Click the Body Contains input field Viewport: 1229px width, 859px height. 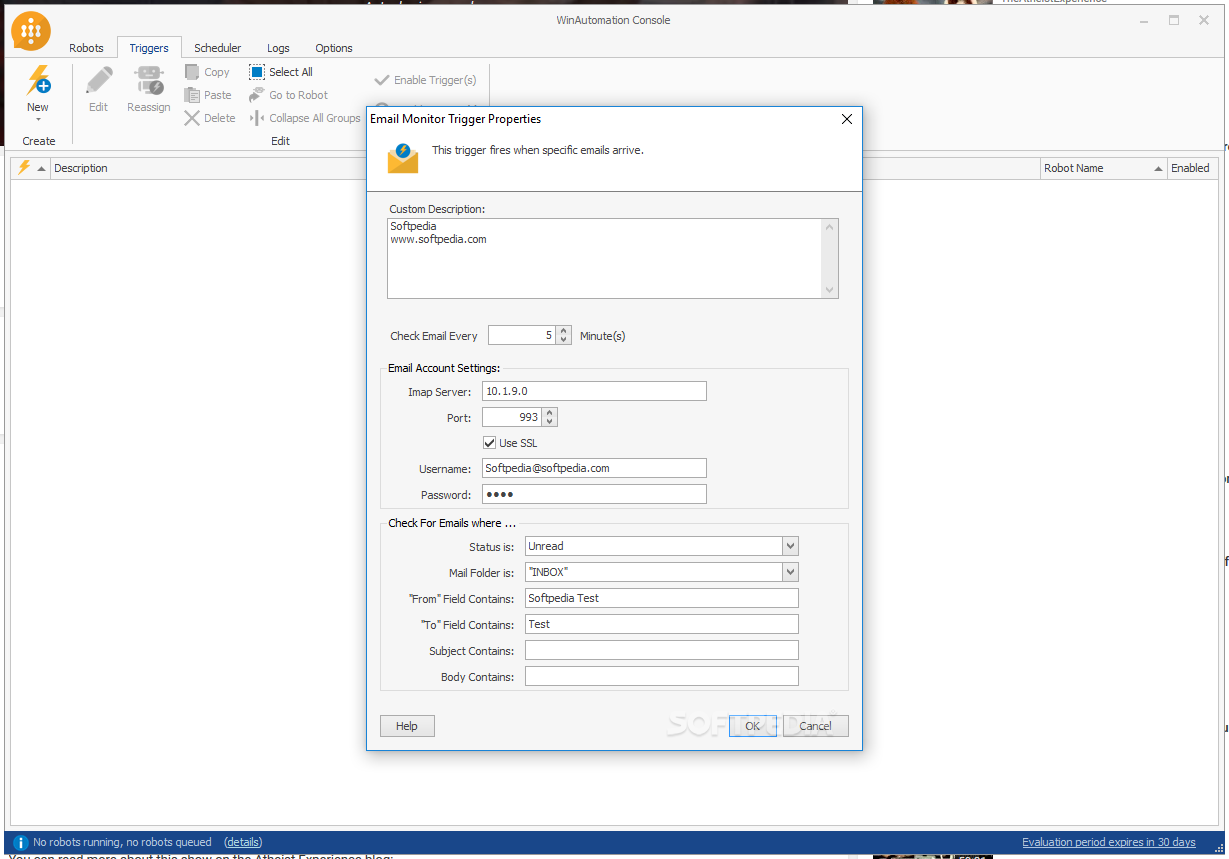coord(662,676)
